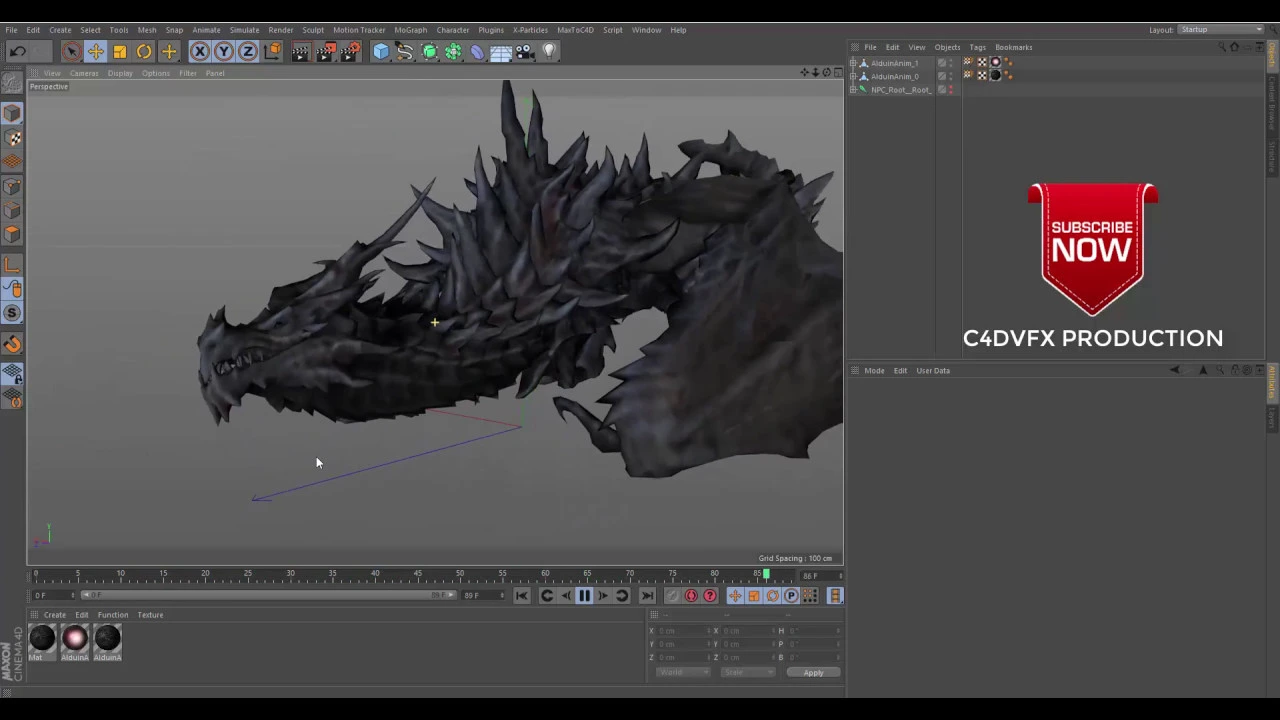Viewport: 1280px width, 720px height.
Task: Click the search icon in Object Manager
Action: click(x=1222, y=47)
